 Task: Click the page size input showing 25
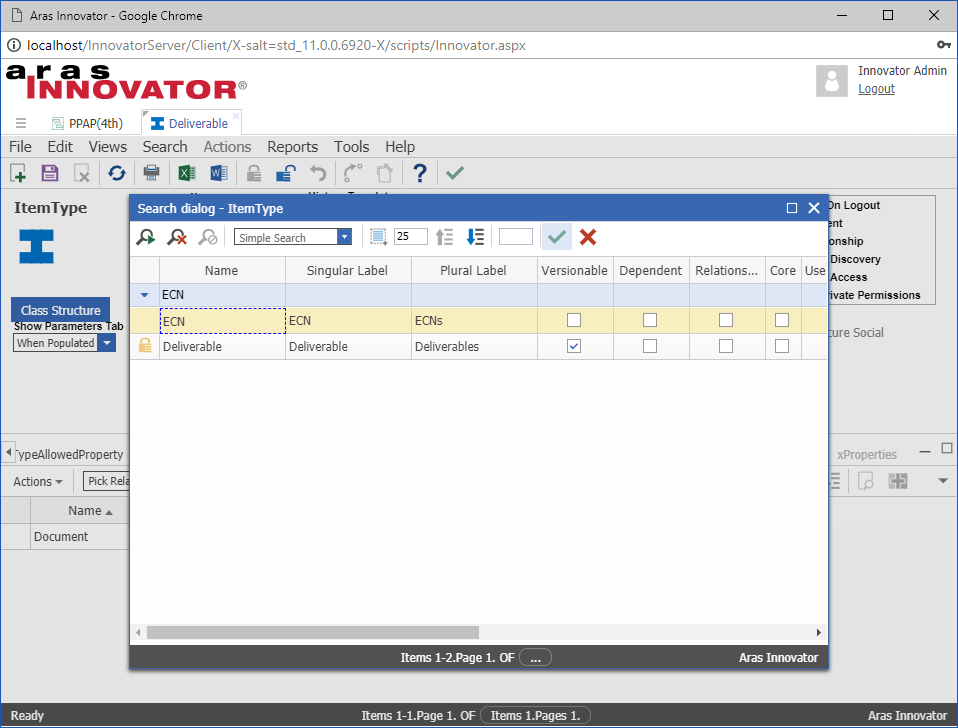409,237
